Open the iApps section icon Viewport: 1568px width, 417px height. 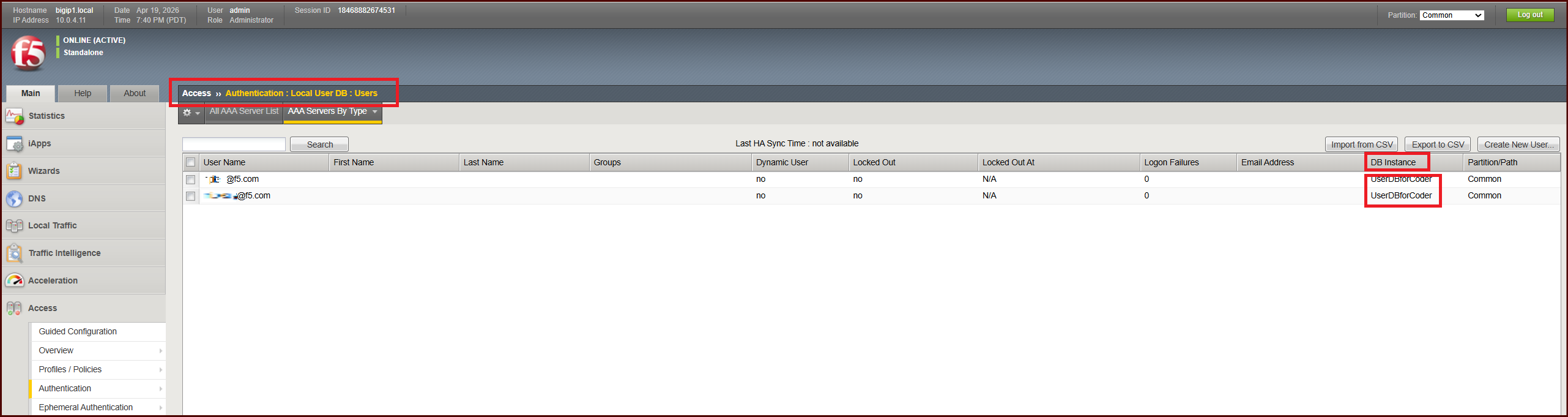(x=15, y=144)
